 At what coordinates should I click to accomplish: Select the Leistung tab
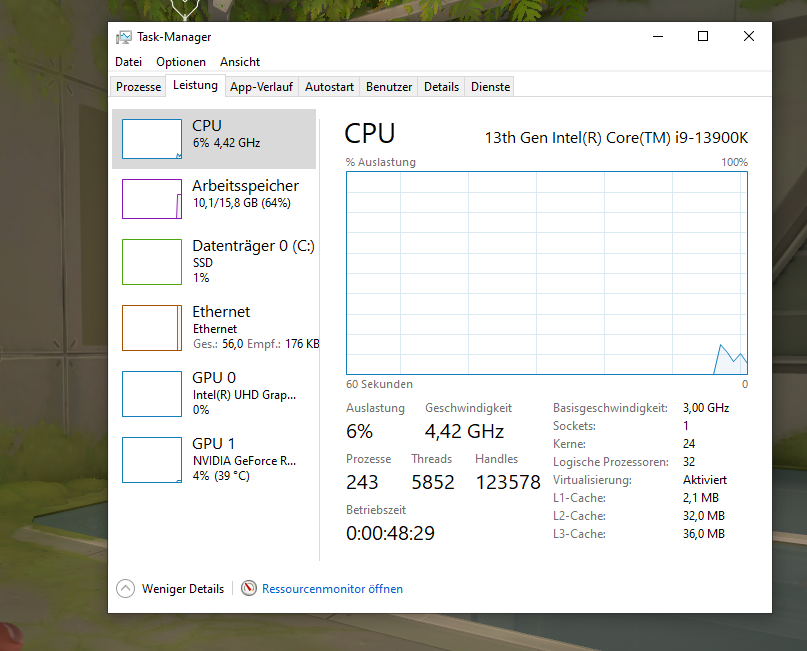(x=195, y=85)
